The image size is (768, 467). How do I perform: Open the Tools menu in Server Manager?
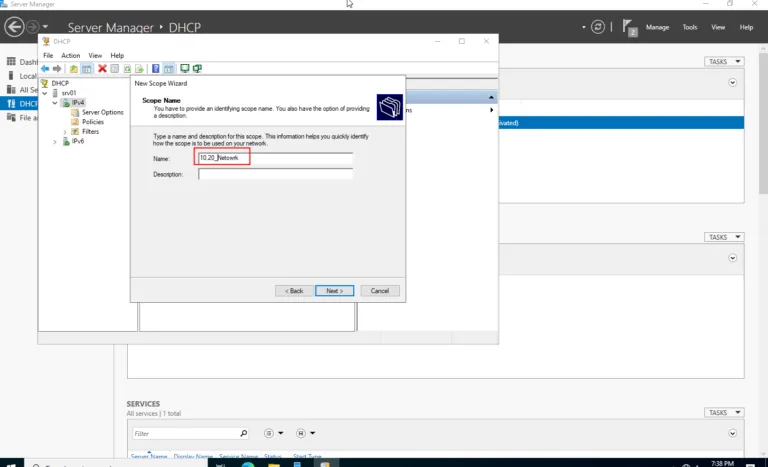(690, 27)
